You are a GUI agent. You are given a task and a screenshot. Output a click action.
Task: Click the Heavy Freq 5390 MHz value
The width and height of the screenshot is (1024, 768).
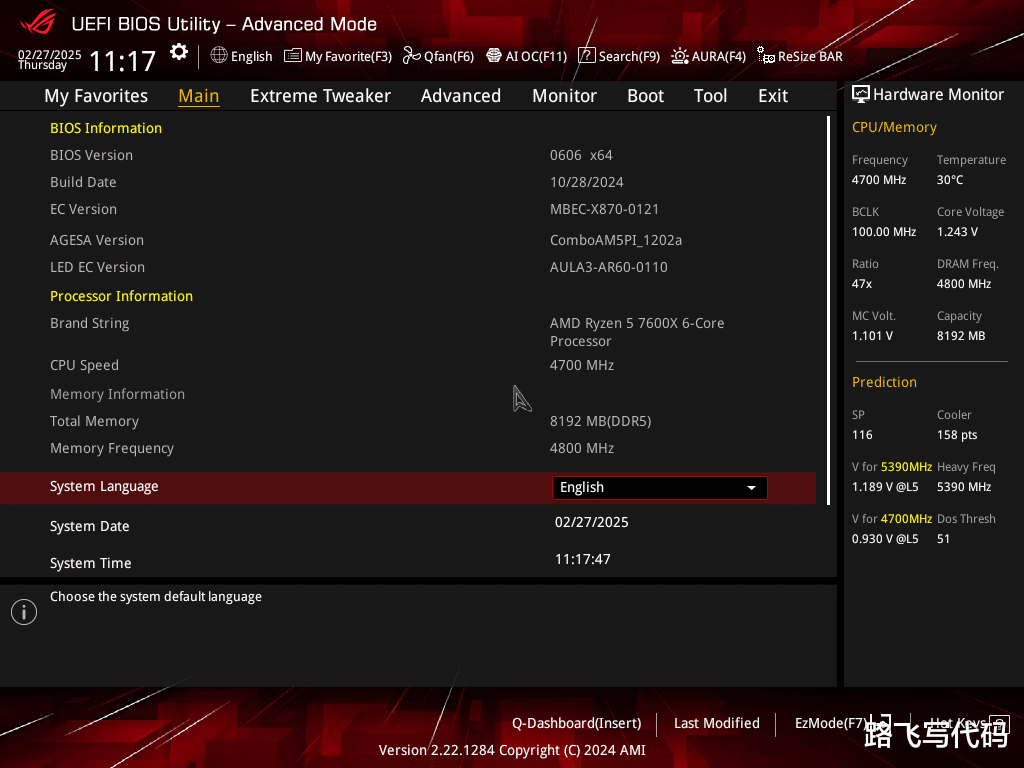coord(964,487)
